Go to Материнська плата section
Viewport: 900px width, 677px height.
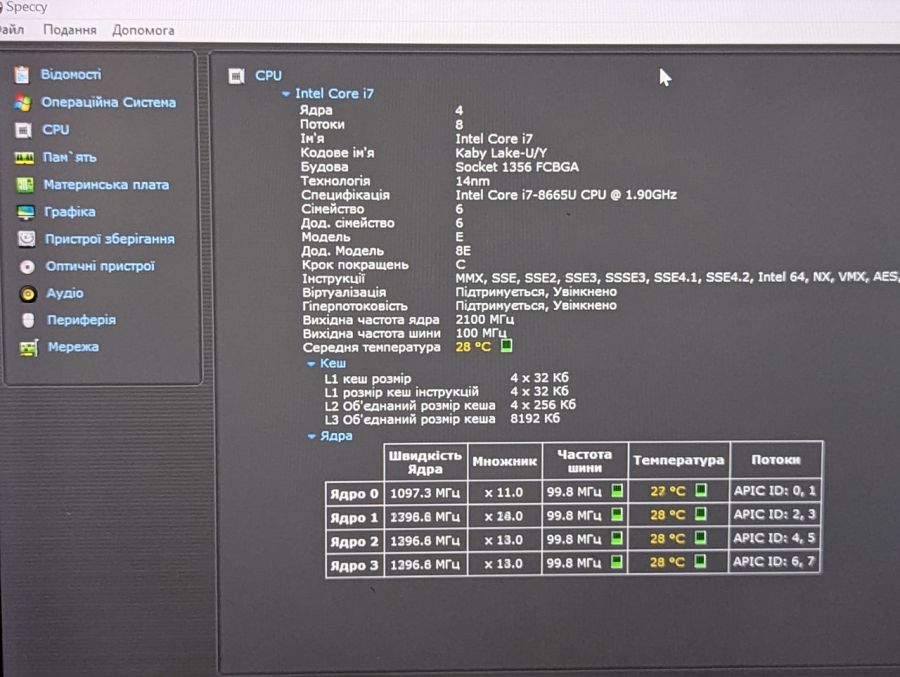106,185
